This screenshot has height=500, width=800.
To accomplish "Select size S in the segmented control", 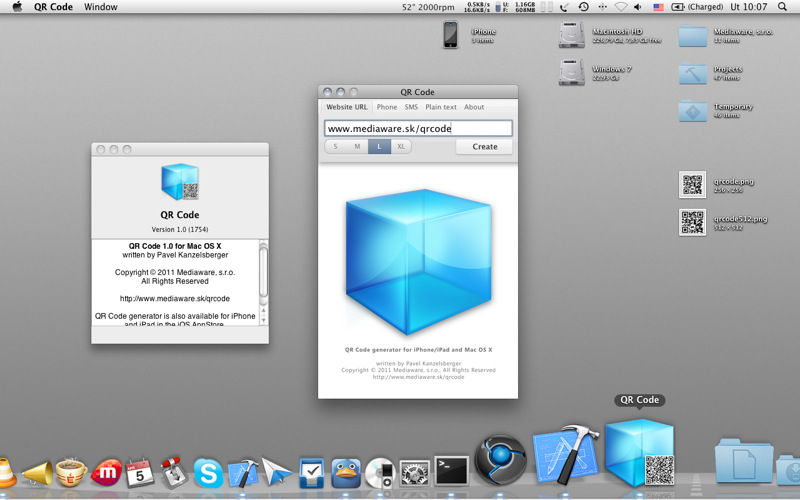I will [335, 146].
